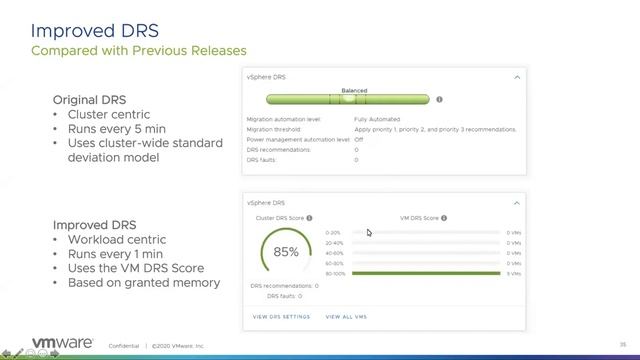Click 'Improved DRS' slide title
Screen dimensions: 640x360
pos(95,31)
